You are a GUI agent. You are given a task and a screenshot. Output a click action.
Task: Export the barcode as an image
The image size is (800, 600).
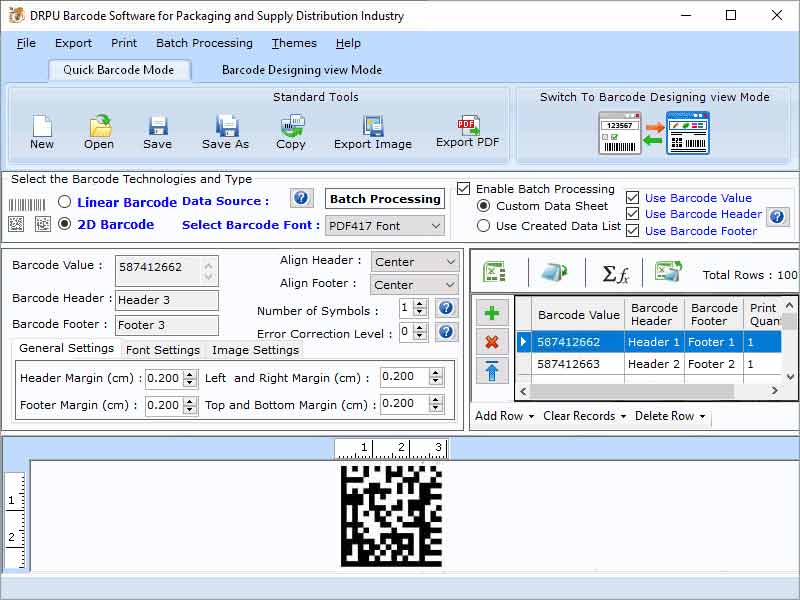point(371,130)
